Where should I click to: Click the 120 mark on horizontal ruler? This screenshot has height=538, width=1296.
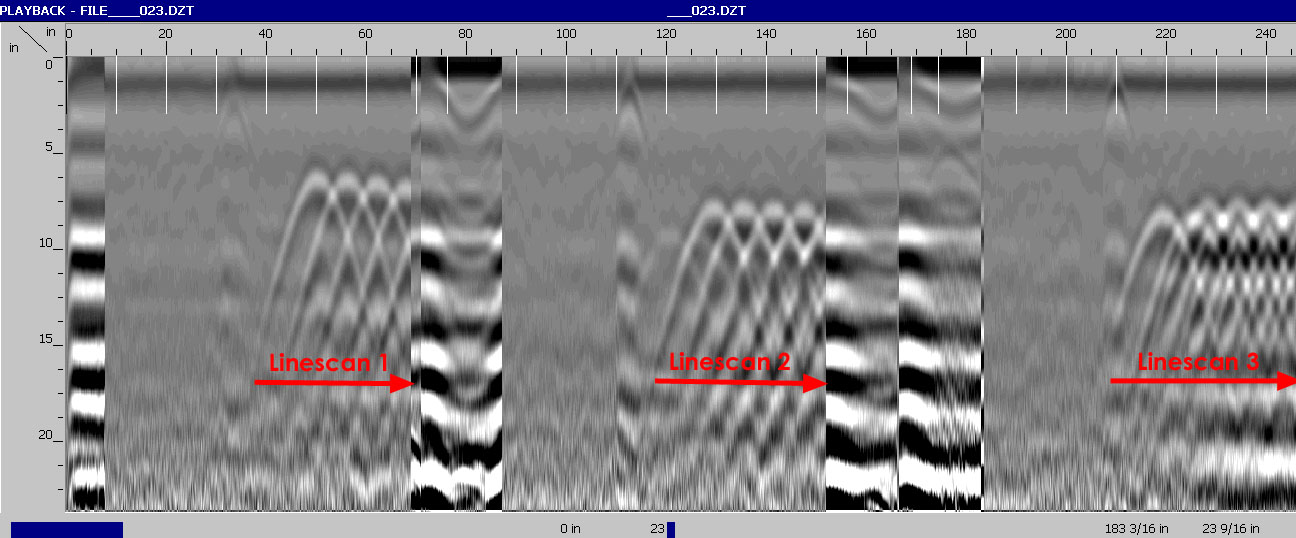pyautogui.click(x=666, y=34)
